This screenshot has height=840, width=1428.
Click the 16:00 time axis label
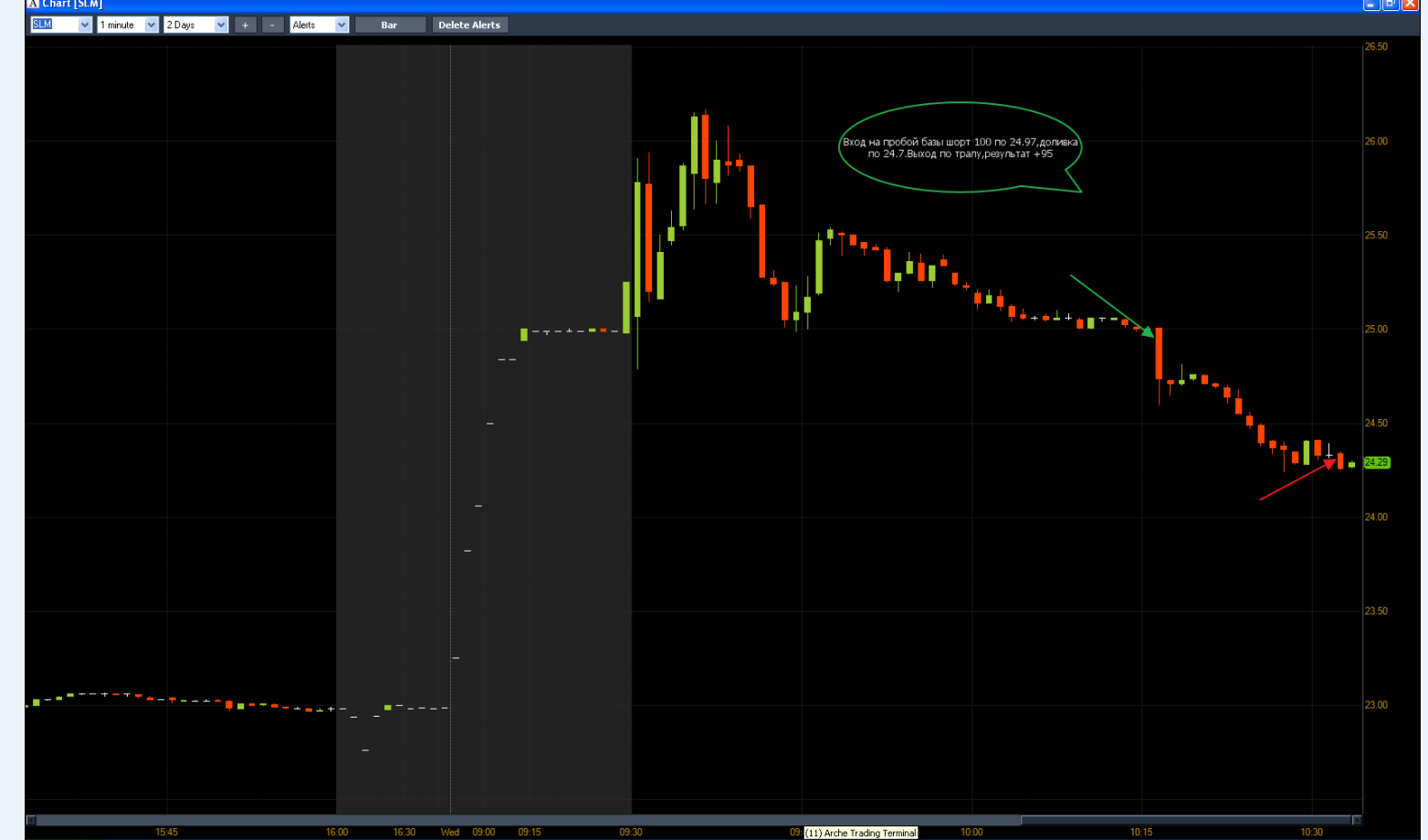337,832
